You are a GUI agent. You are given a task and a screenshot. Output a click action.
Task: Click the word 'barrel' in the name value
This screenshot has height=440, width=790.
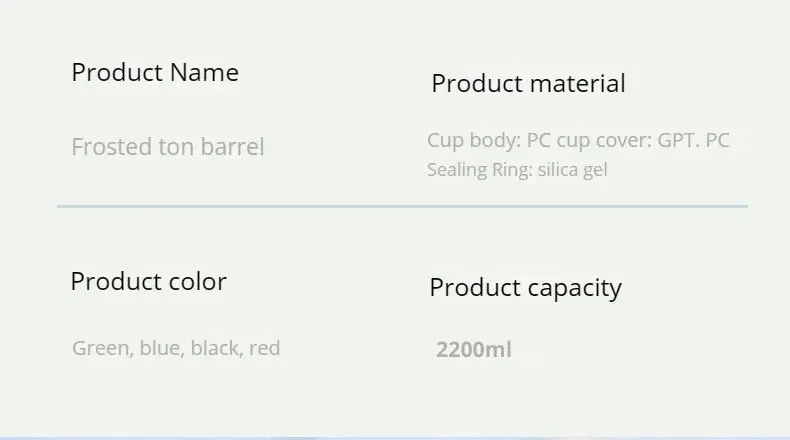tap(231, 148)
